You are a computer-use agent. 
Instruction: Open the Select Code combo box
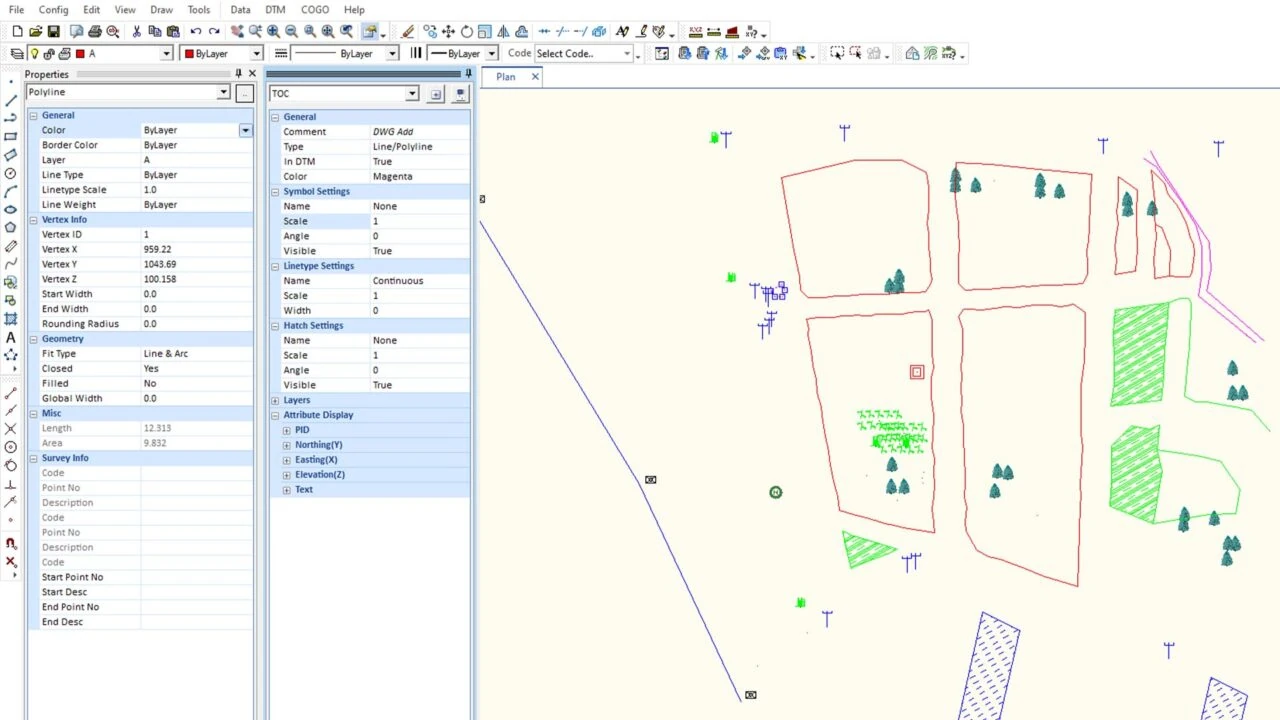pos(583,53)
